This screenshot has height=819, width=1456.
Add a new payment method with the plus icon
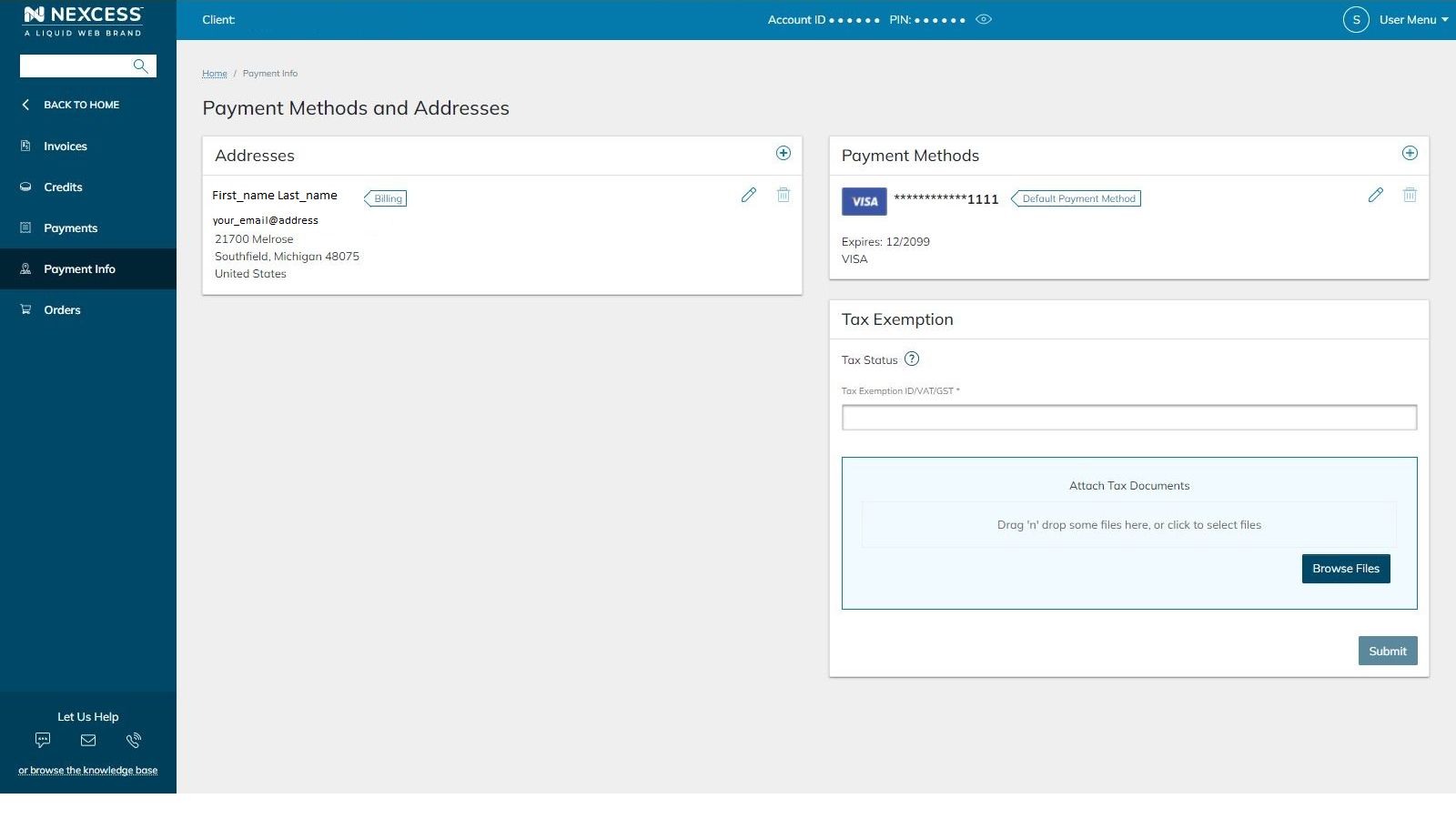1410,153
